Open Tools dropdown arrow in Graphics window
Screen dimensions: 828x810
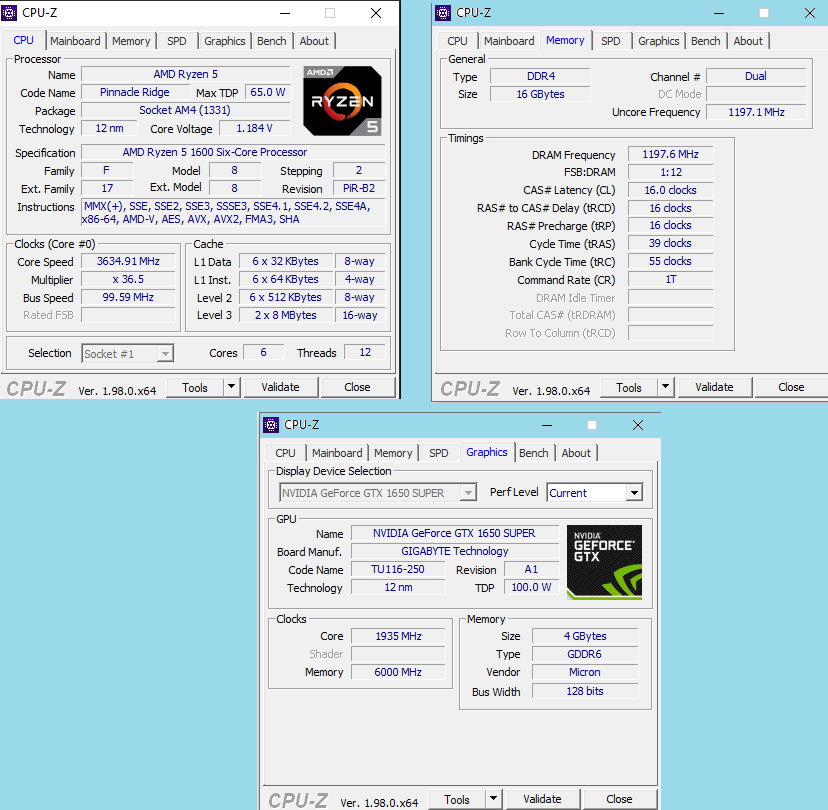[493, 799]
